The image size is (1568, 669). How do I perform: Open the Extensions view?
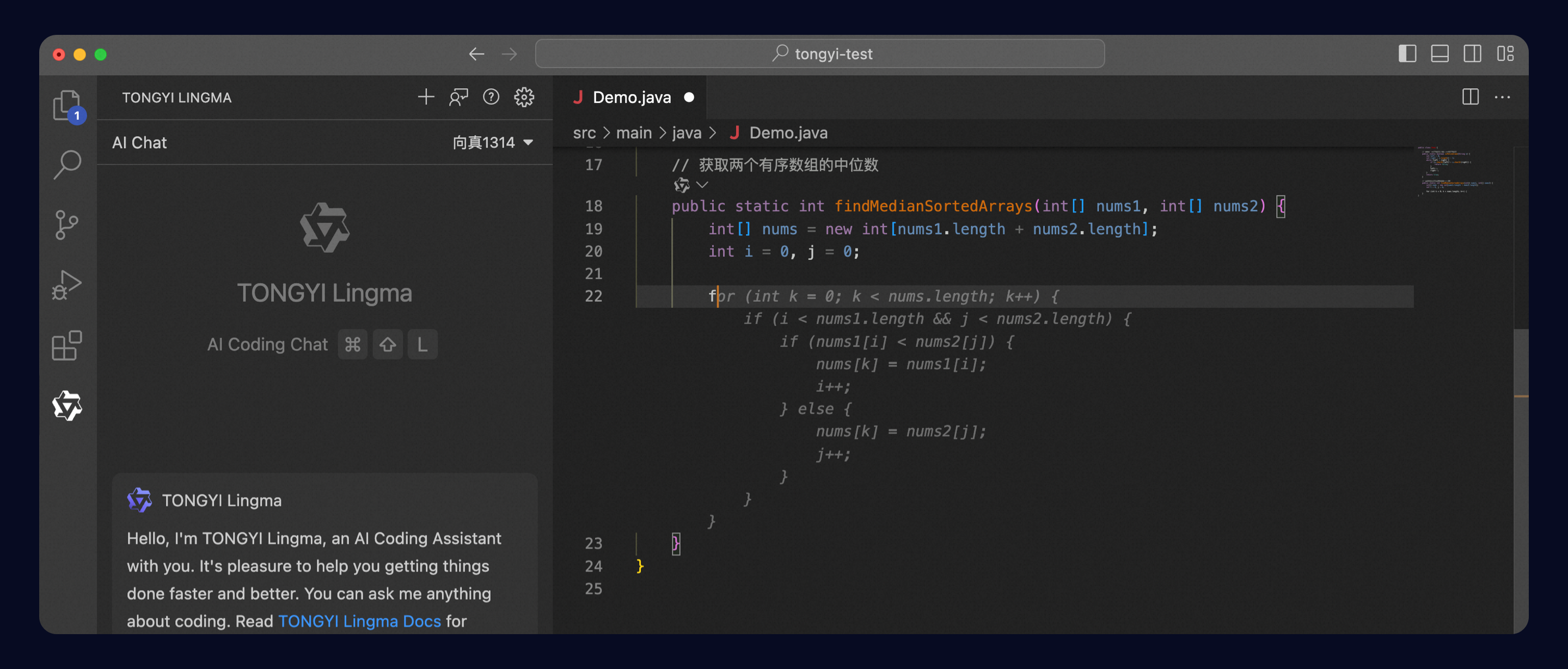(x=67, y=345)
